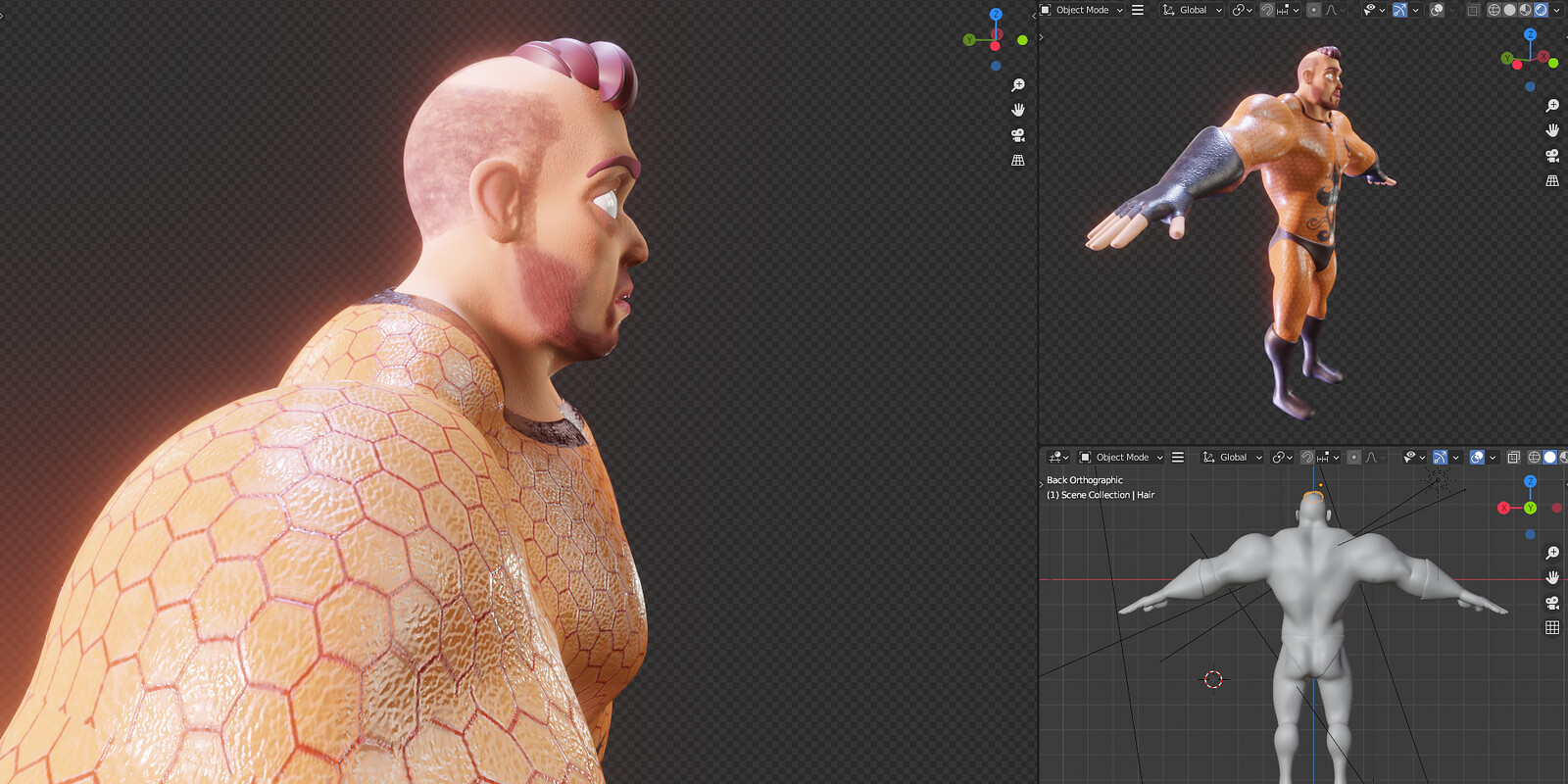Click Z axis ball in top-right viewport gizmo
Screen dimensions: 1568x784
[x=1530, y=34]
